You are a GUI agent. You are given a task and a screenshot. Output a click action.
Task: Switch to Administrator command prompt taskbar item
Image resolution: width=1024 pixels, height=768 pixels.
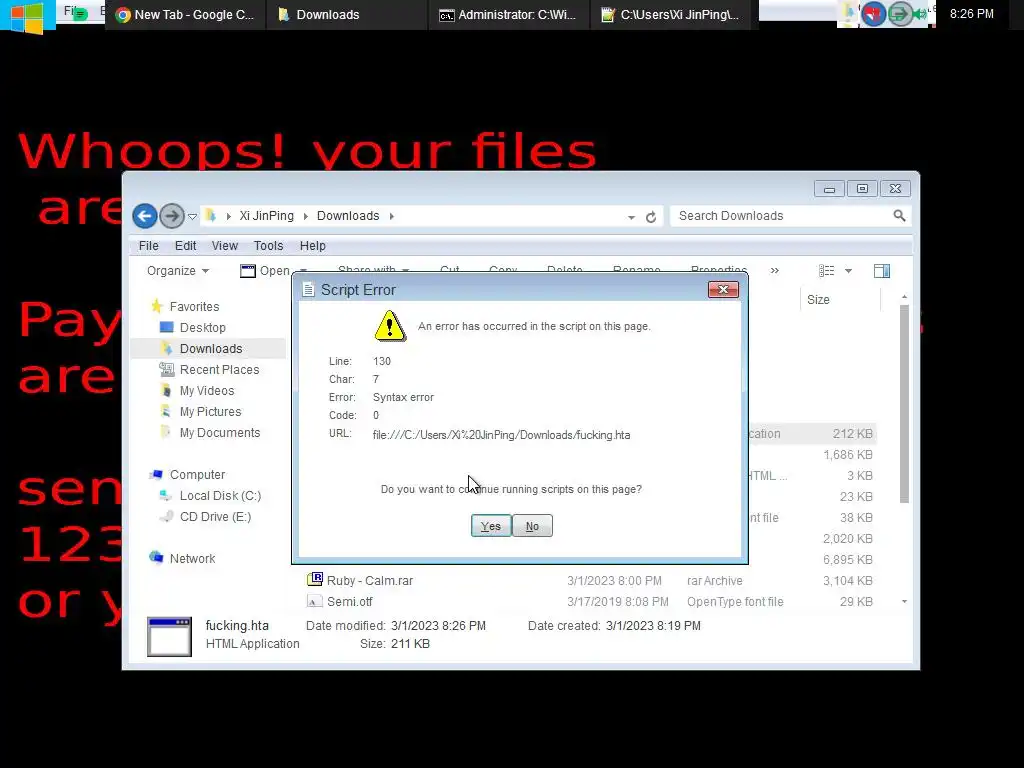(509, 14)
